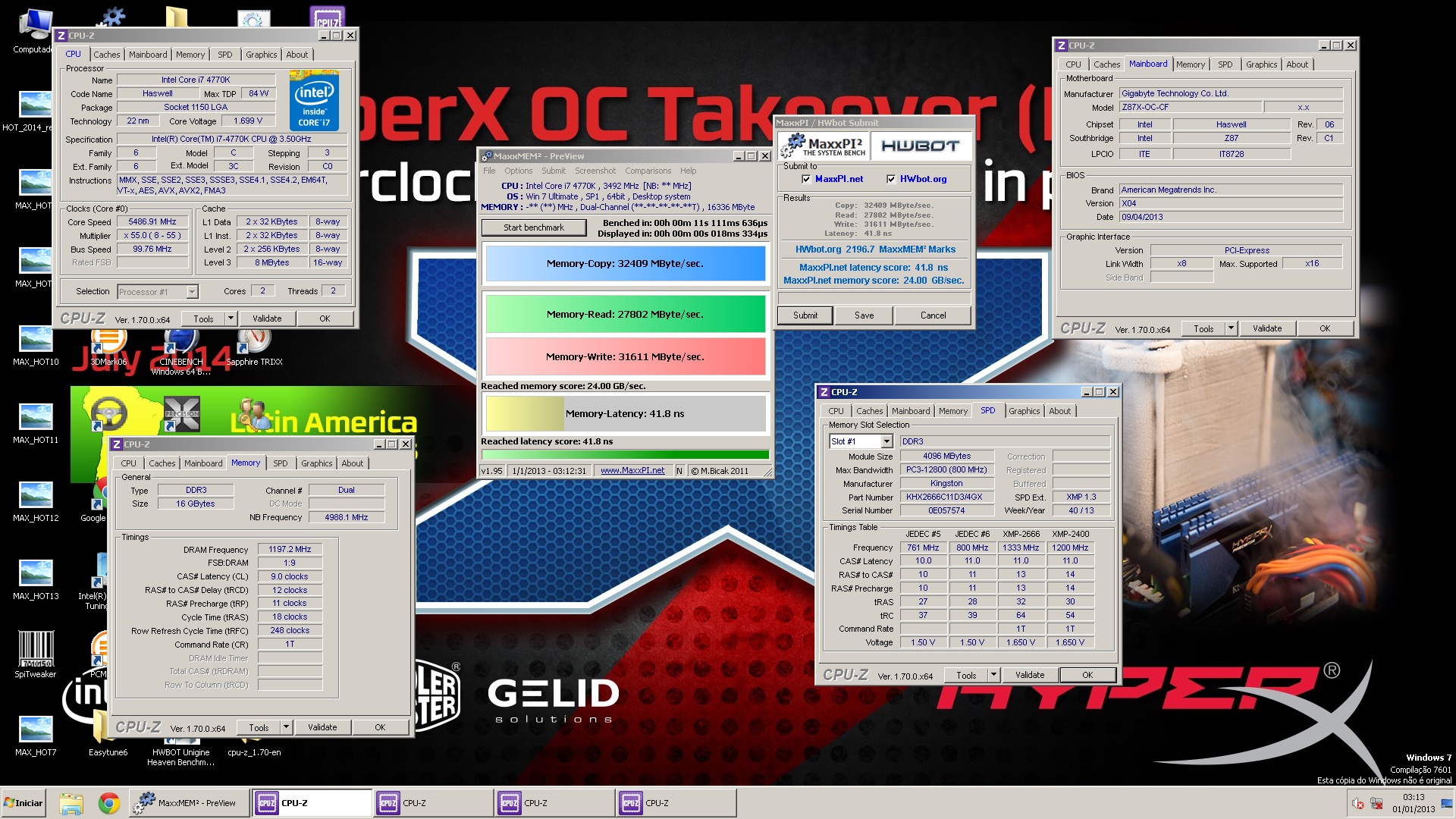Click the HWBOT logo in submit dialog
The width and height of the screenshot is (1456, 819).
920,146
